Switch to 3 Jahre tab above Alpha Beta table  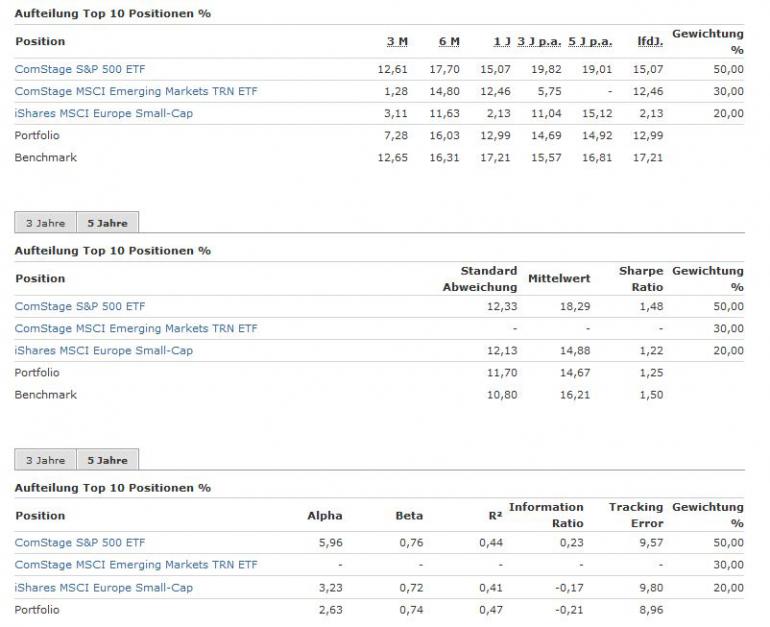(x=45, y=460)
